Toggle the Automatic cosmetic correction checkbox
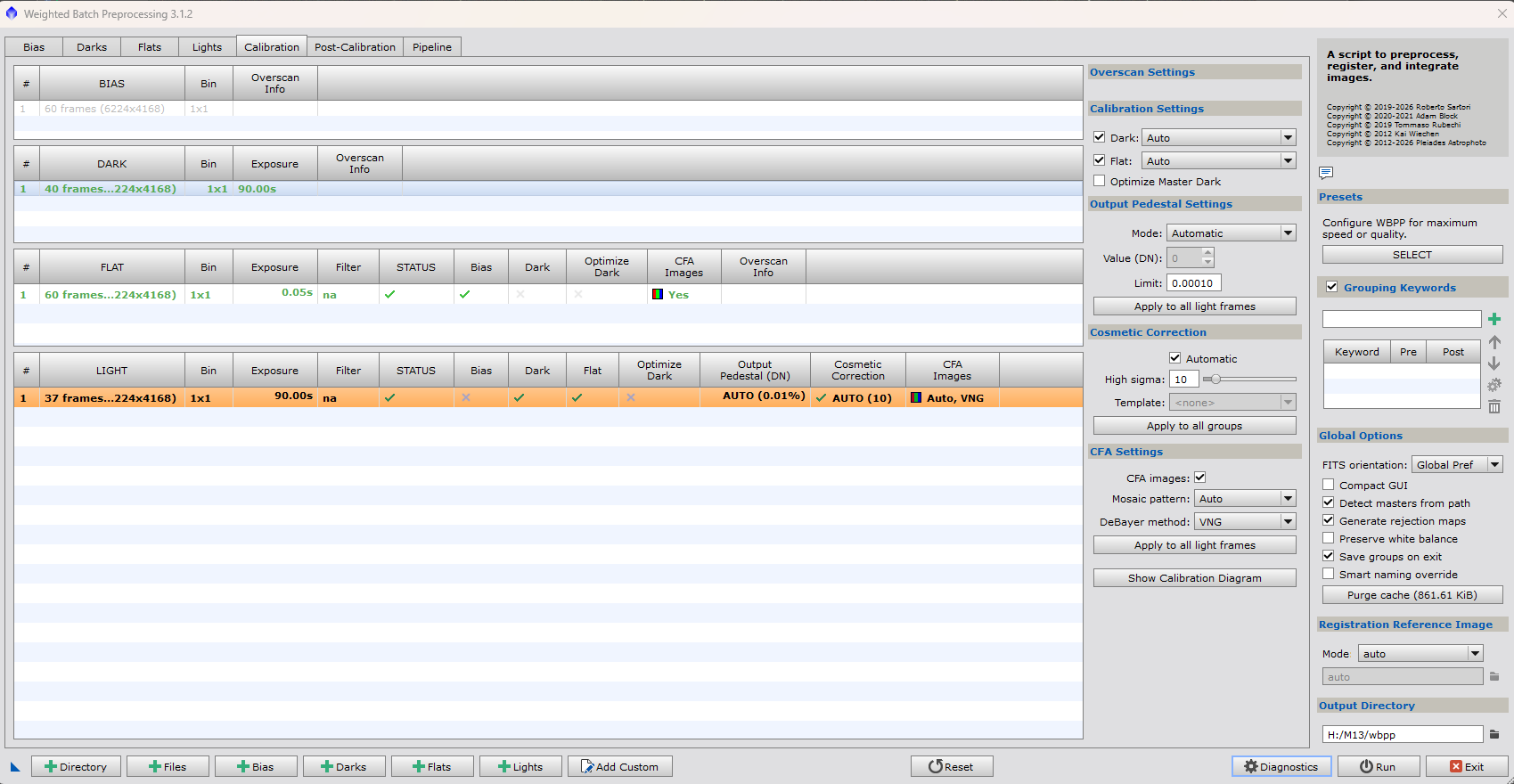1514x784 pixels. (x=1175, y=358)
